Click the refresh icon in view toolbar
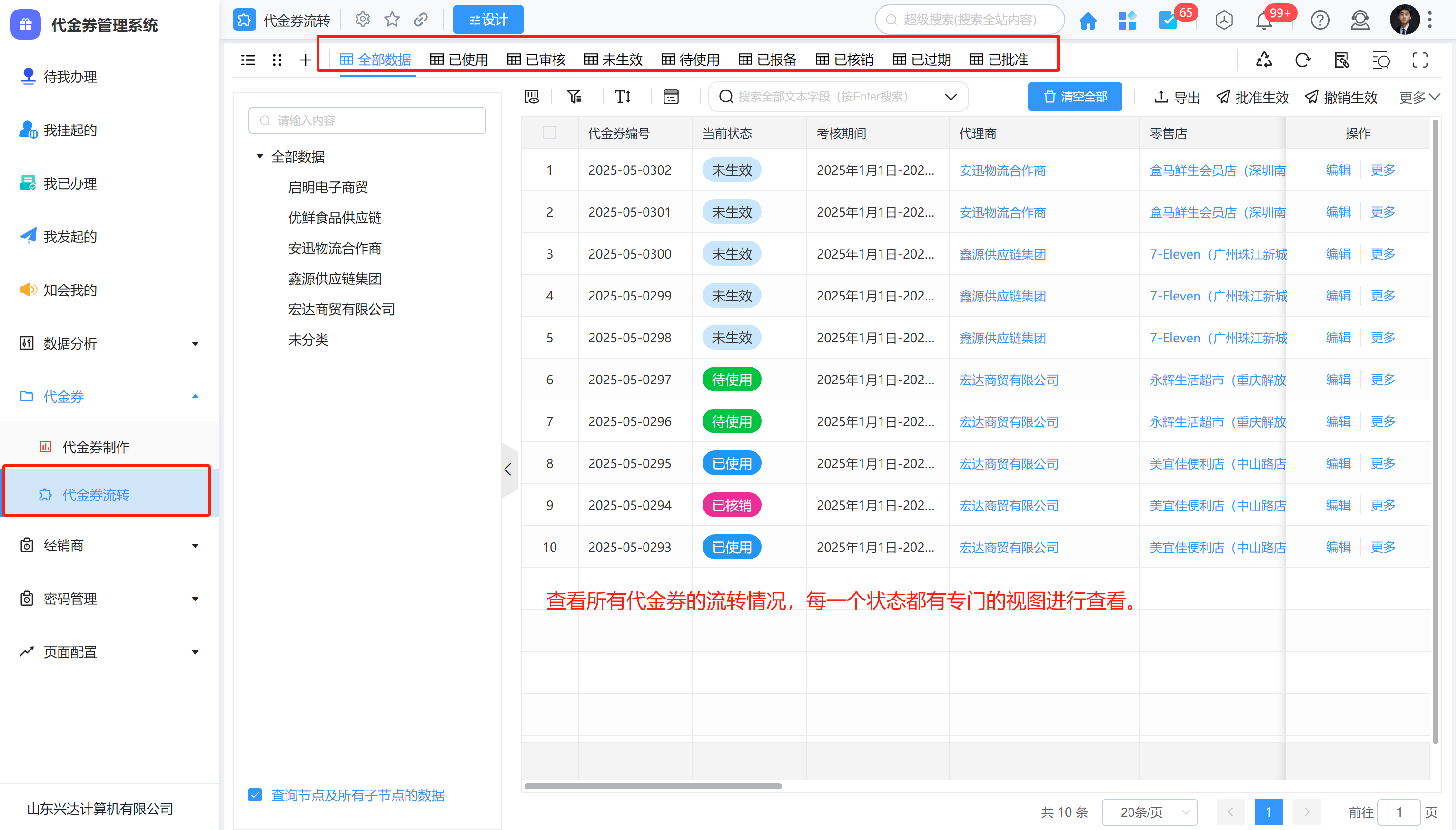Screen dimensions: 1456x830 click(x=1302, y=60)
